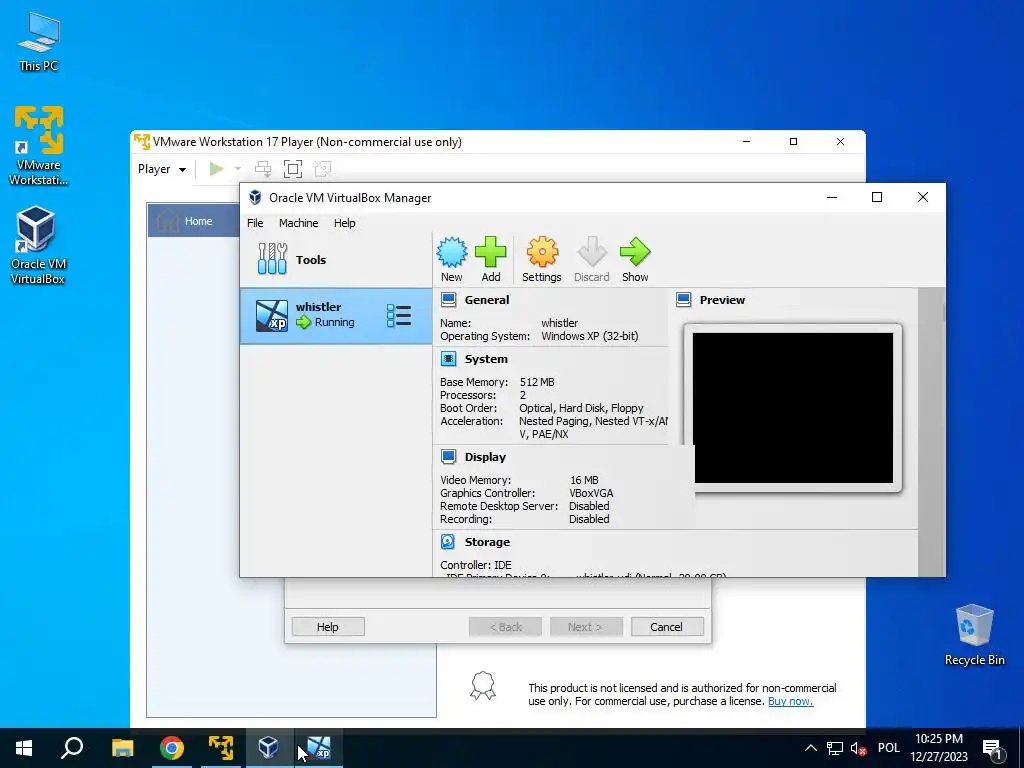
Task: Open the Windows Start menu
Action: point(24,748)
